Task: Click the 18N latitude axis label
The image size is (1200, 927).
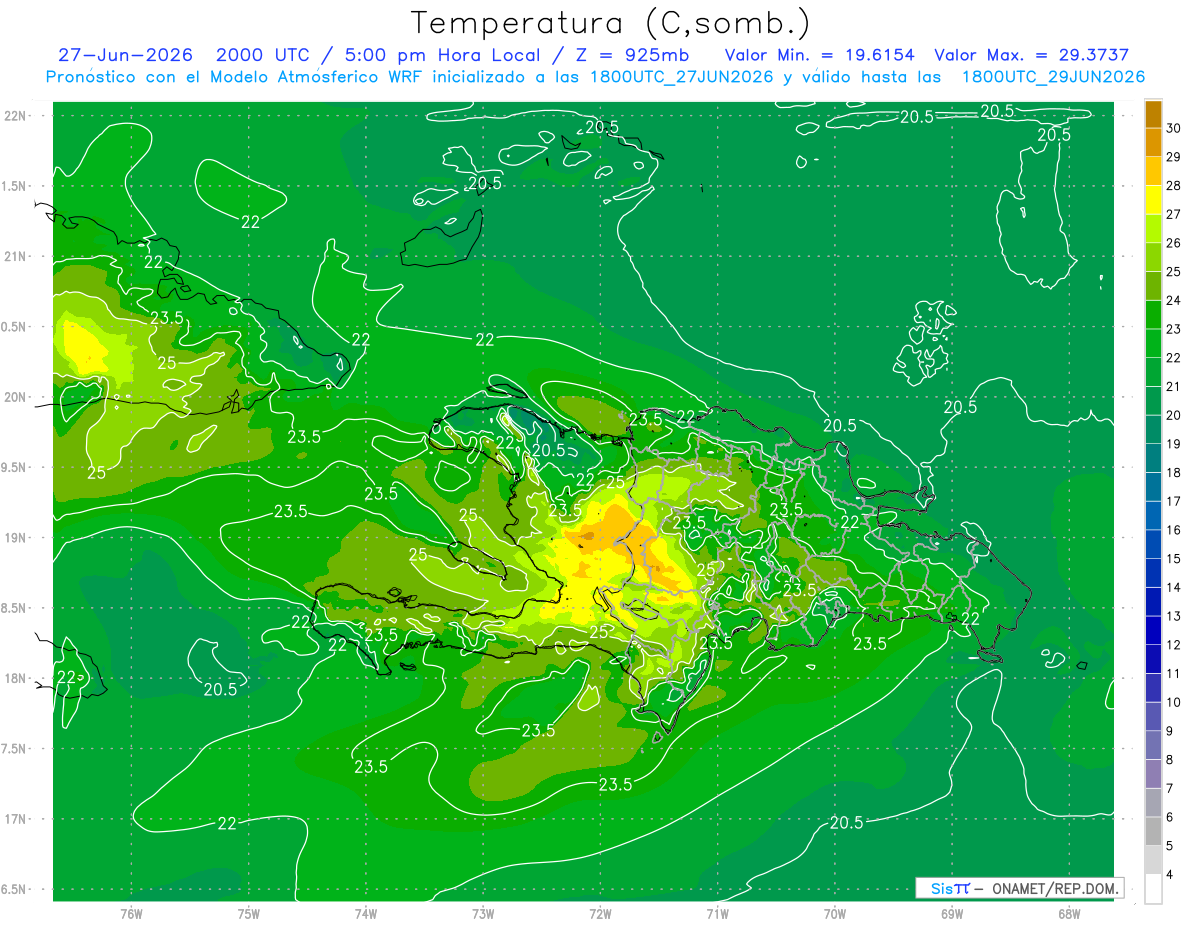Action: [15, 678]
